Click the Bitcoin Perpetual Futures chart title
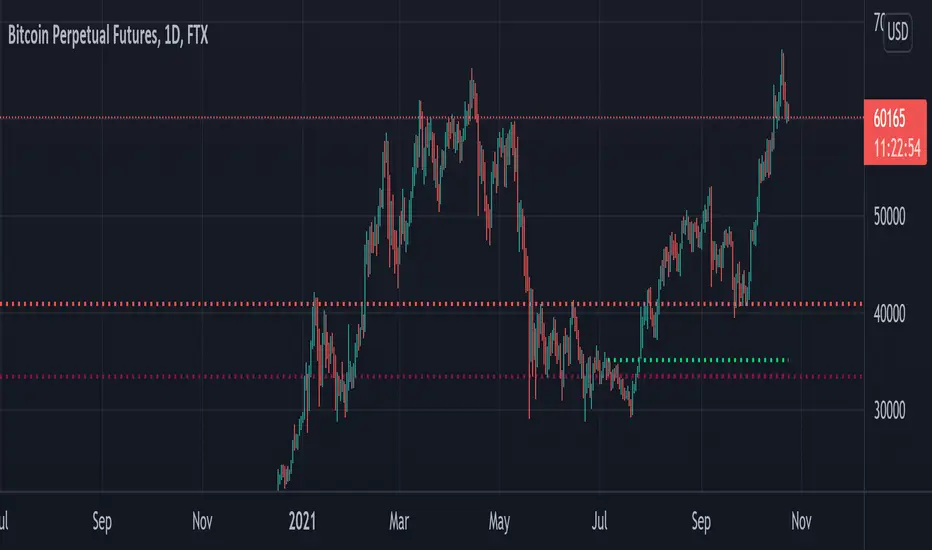The width and height of the screenshot is (932, 550). click(108, 36)
